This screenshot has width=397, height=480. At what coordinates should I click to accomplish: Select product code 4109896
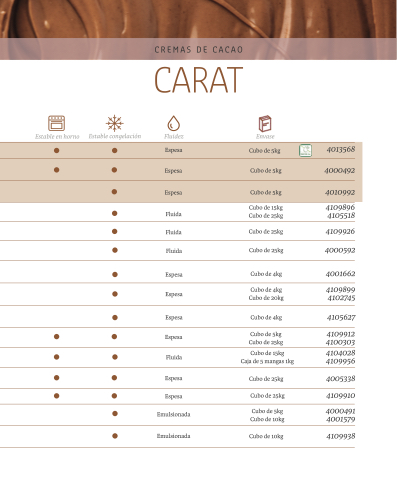340,207
